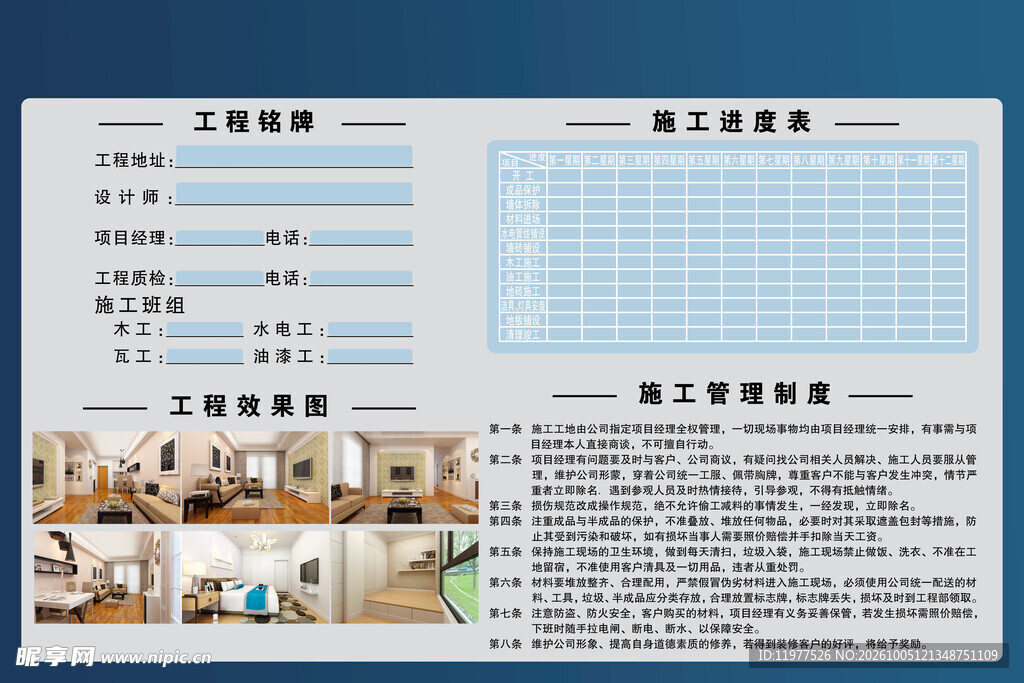1024x683 pixels.
Task: Click the 清理竣工 row label
Action: tap(523, 334)
